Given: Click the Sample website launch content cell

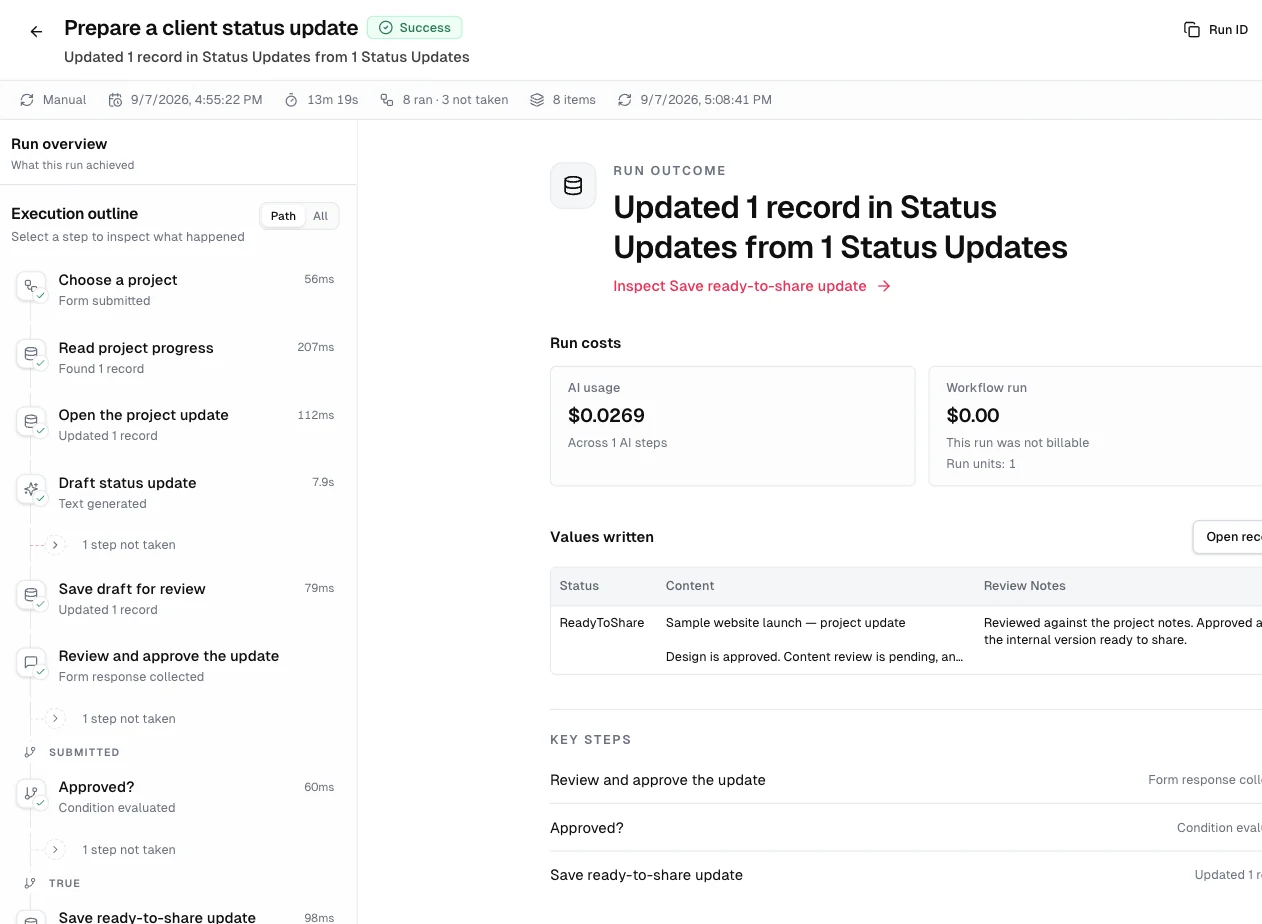Looking at the screenshot, I should pyautogui.click(x=814, y=640).
